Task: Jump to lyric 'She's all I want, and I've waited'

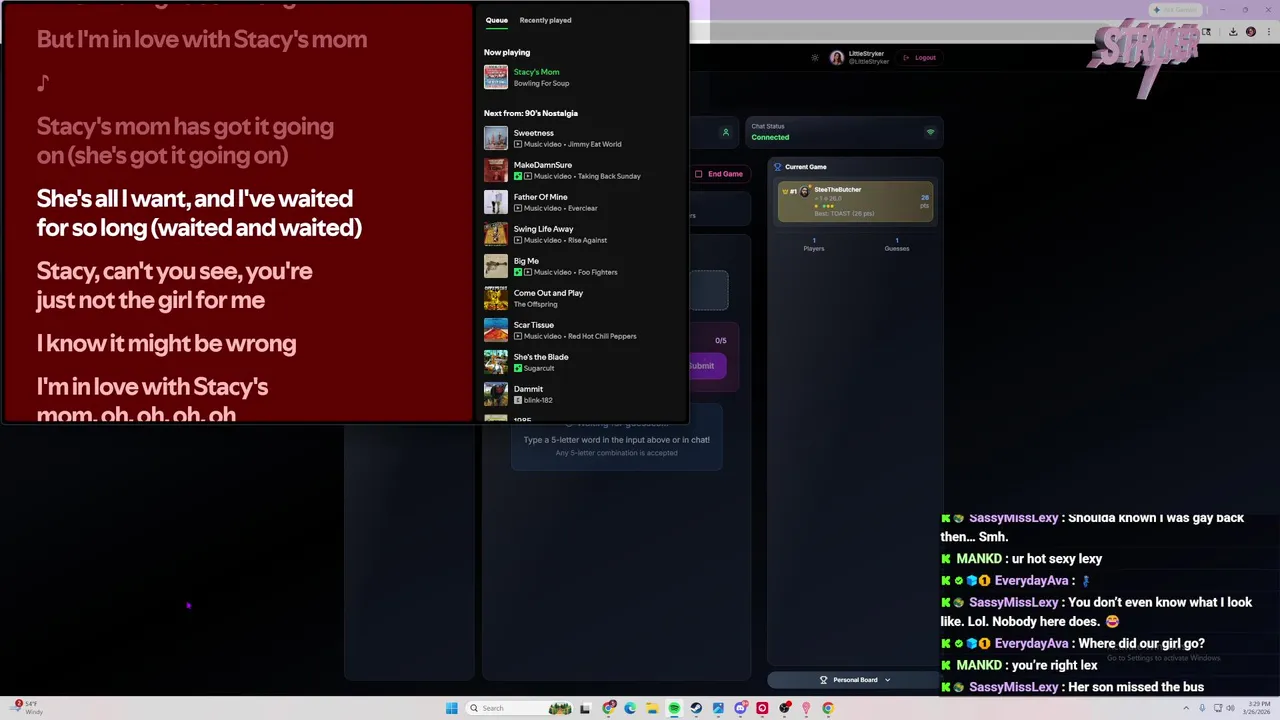Action: (x=195, y=198)
